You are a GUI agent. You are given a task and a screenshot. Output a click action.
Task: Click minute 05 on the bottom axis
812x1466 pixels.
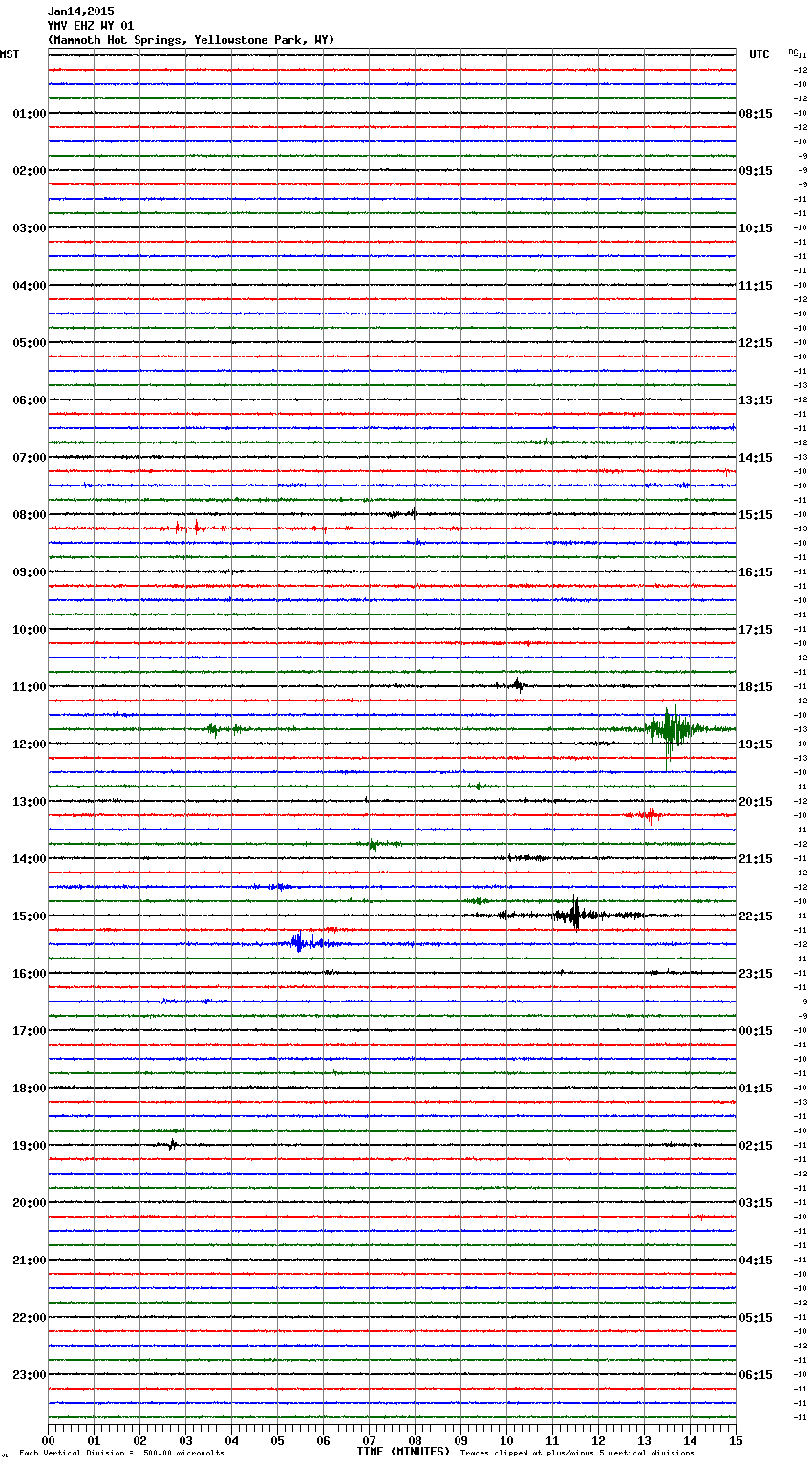click(x=278, y=1440)
